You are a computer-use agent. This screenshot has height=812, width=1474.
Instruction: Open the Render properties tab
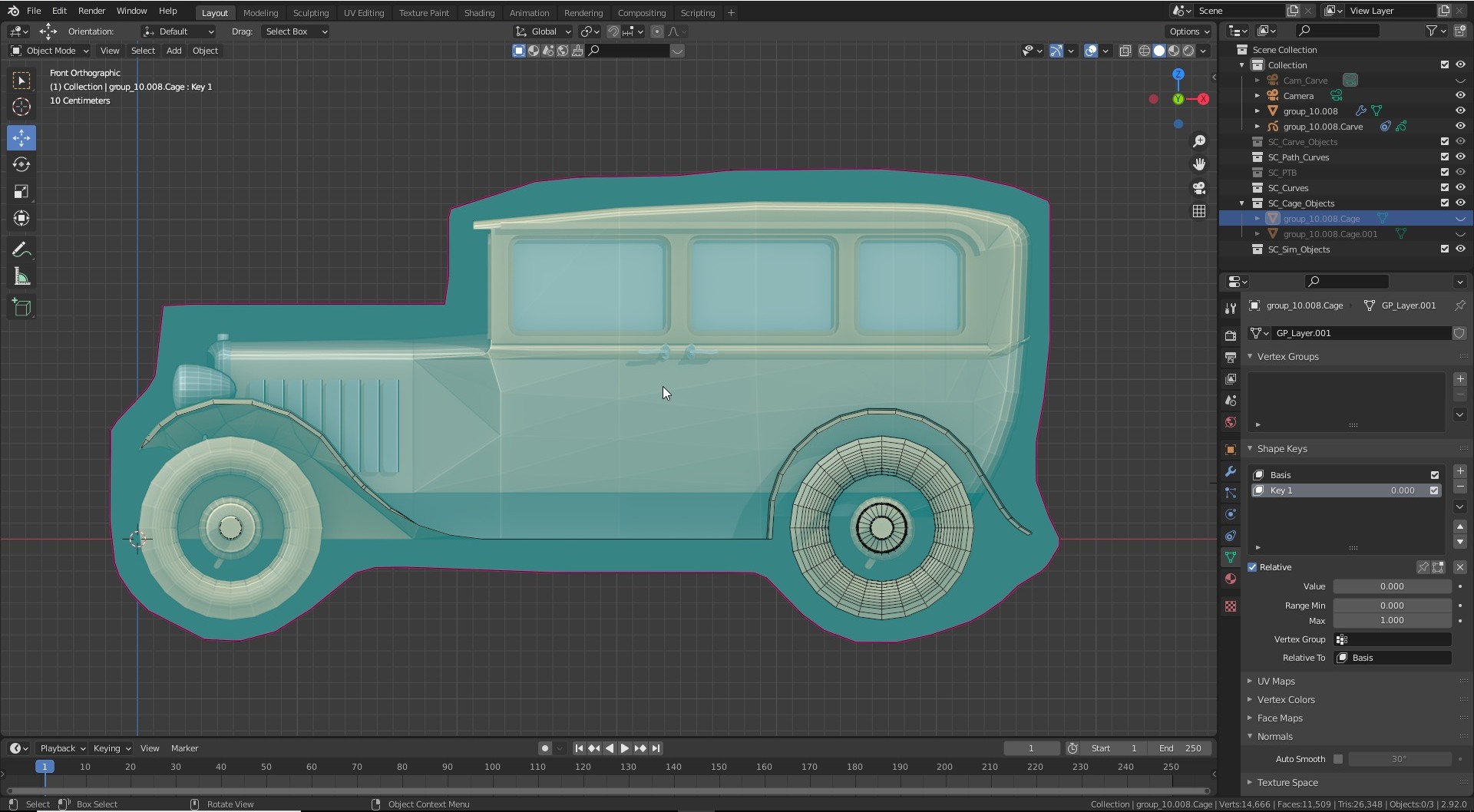1231,336
